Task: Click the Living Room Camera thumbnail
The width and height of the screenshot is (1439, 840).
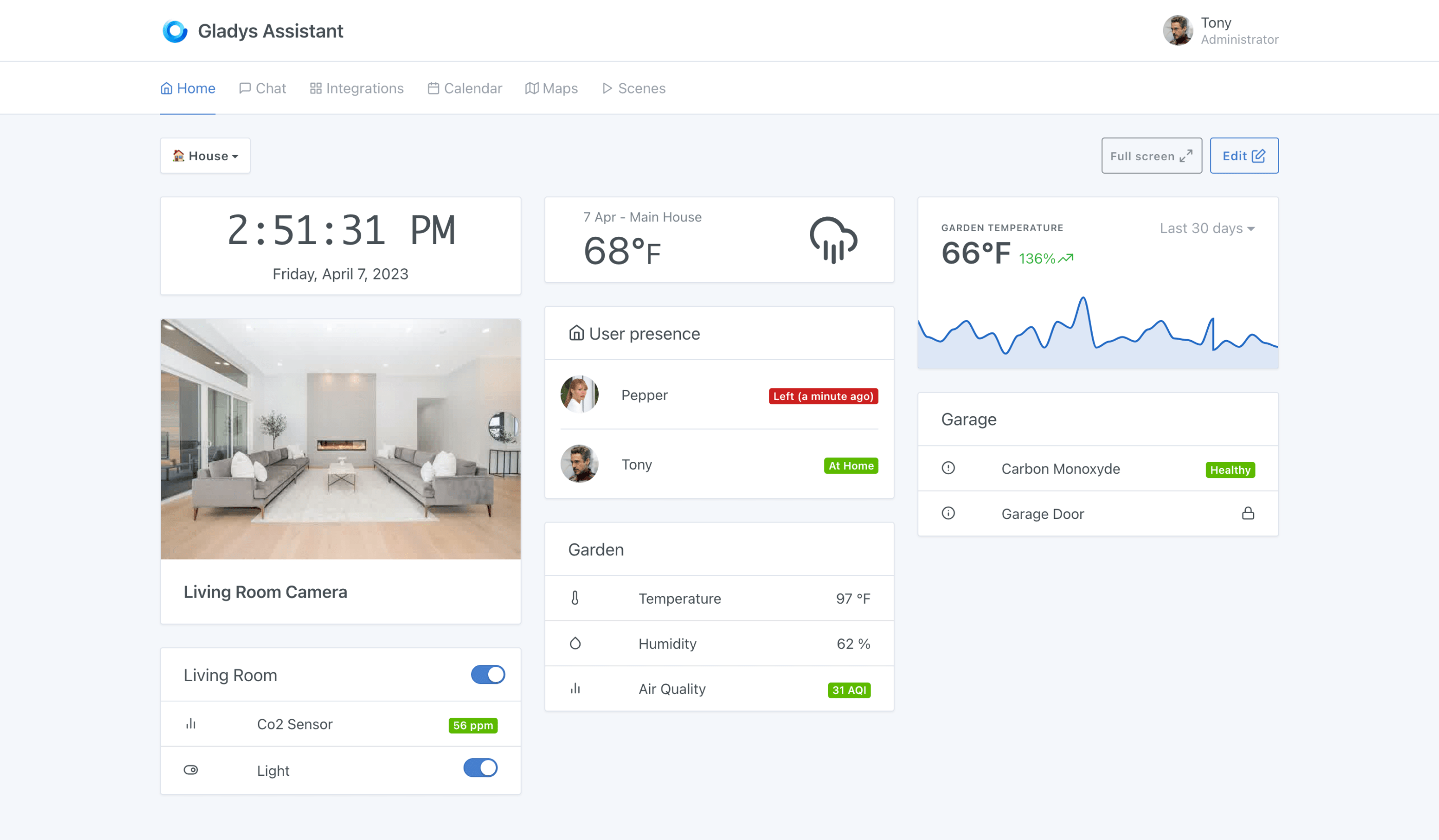Action: click(340, 438)
